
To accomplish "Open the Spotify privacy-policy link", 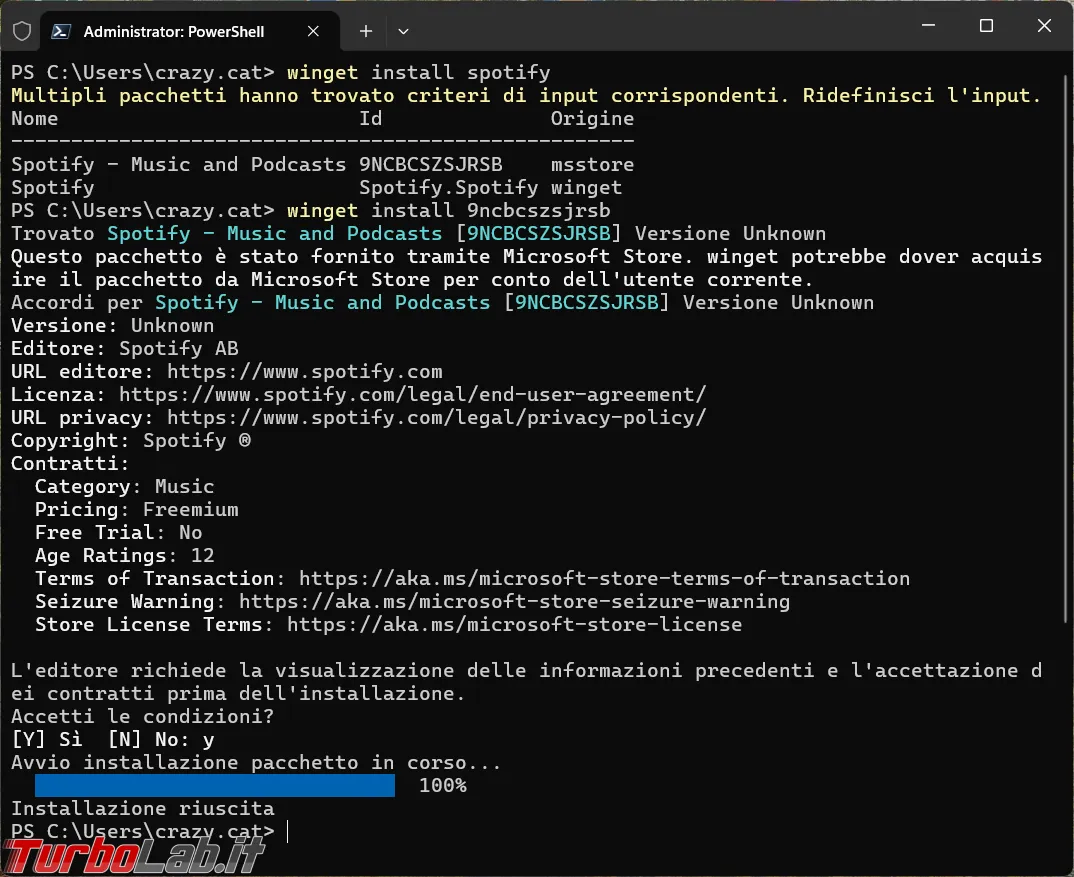I will (x=436, y=418).
